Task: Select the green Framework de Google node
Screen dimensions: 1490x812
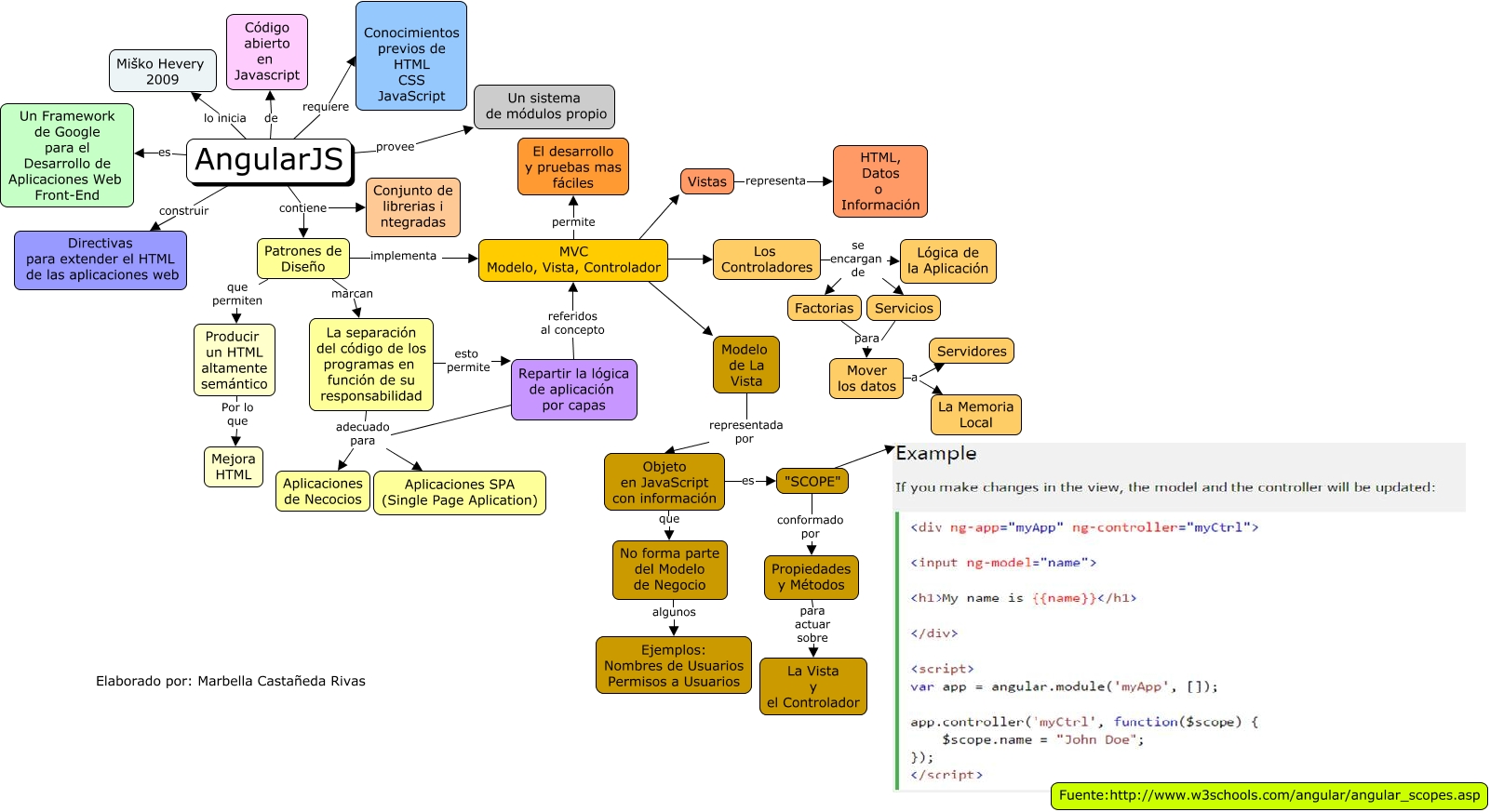Action: 67,155
